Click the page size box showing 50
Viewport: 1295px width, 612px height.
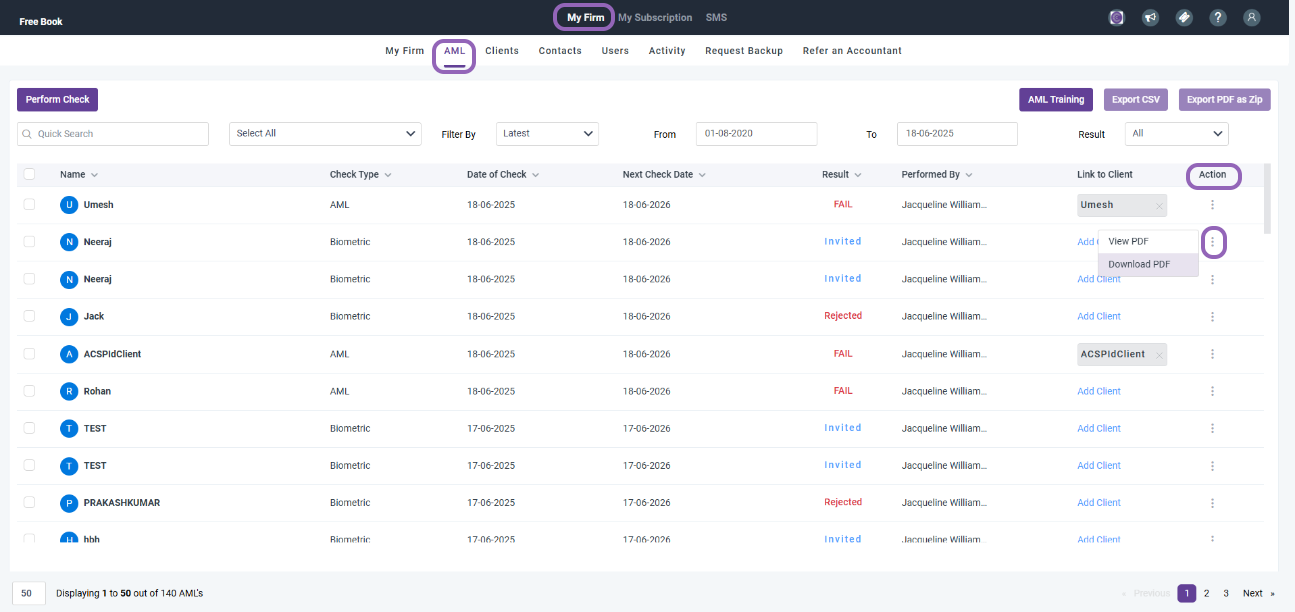tap(27, 594)
